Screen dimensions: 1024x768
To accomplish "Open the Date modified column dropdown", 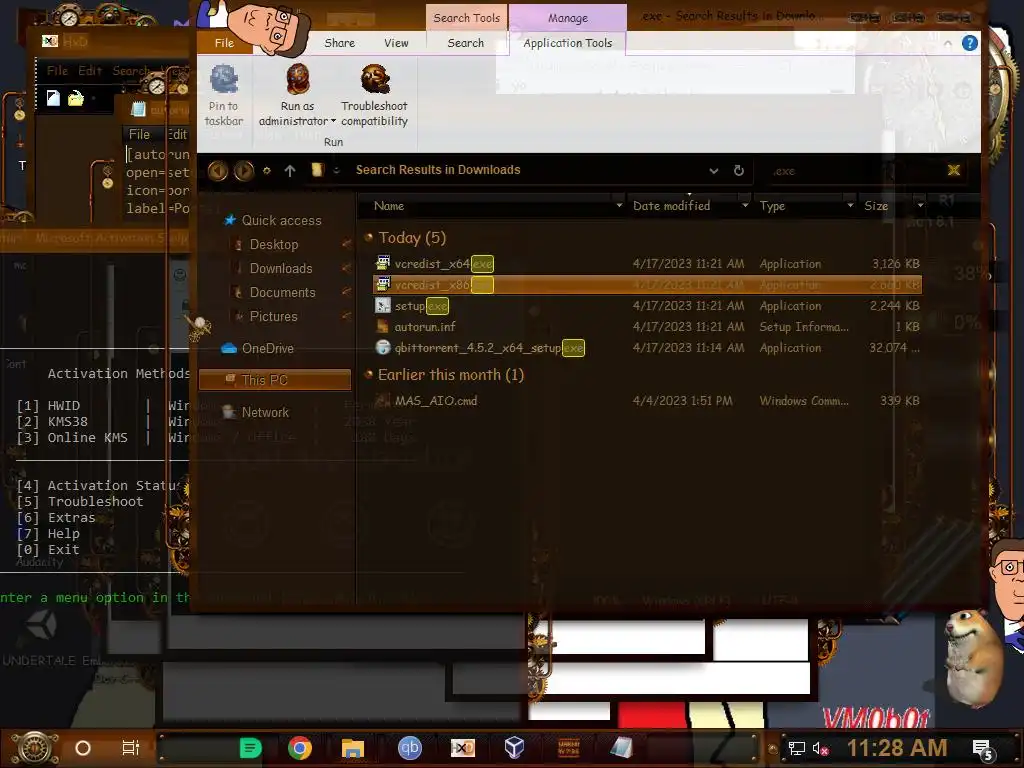I will (745, 206).
